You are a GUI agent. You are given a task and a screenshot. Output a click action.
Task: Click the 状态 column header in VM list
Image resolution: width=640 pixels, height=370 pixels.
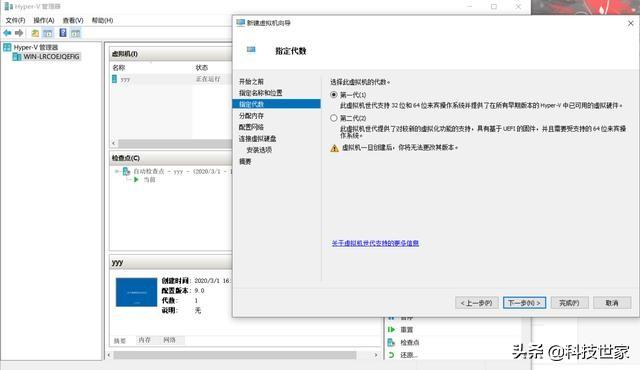point(202,68)
